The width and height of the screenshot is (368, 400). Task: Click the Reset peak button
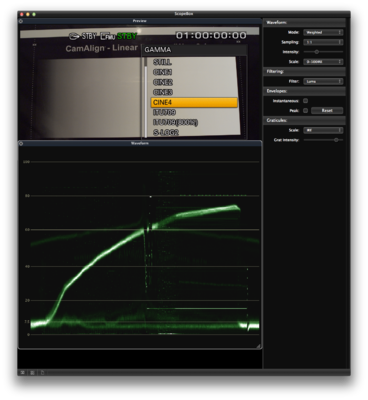click(327, 110)
